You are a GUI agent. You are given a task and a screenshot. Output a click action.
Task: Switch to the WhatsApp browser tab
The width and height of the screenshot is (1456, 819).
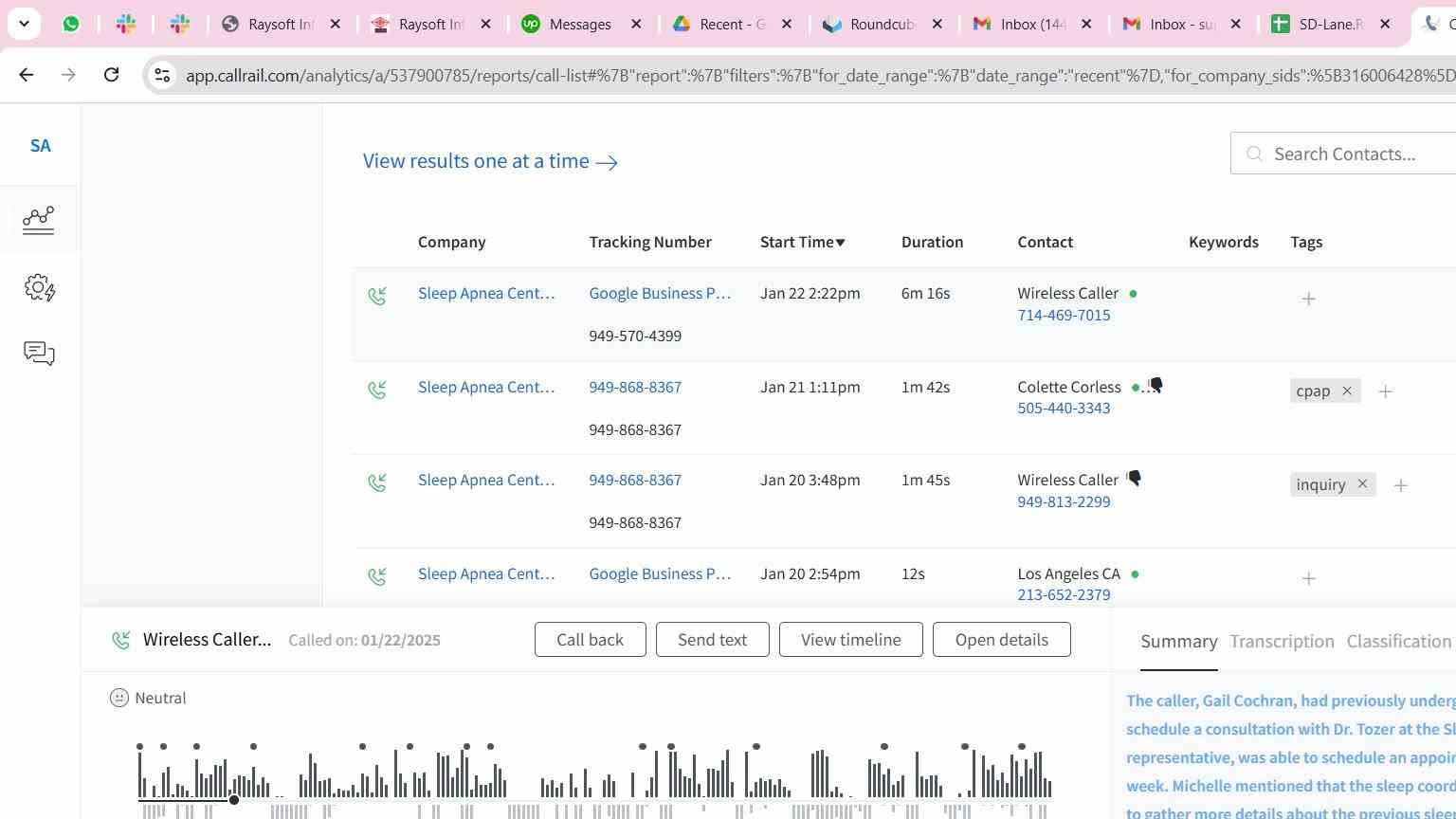[x=71, y=24]
